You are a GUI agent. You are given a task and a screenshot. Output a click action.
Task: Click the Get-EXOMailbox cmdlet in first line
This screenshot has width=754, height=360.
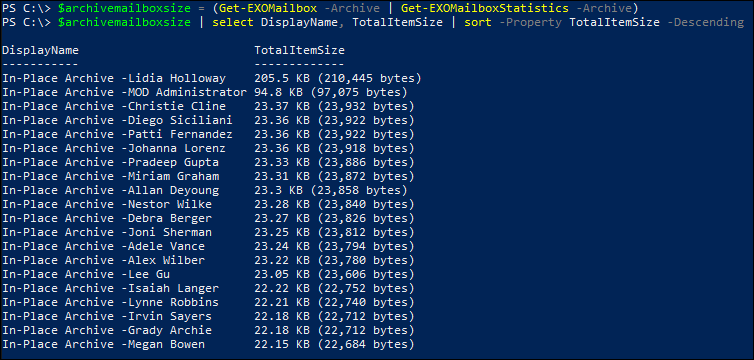(268, 8)
